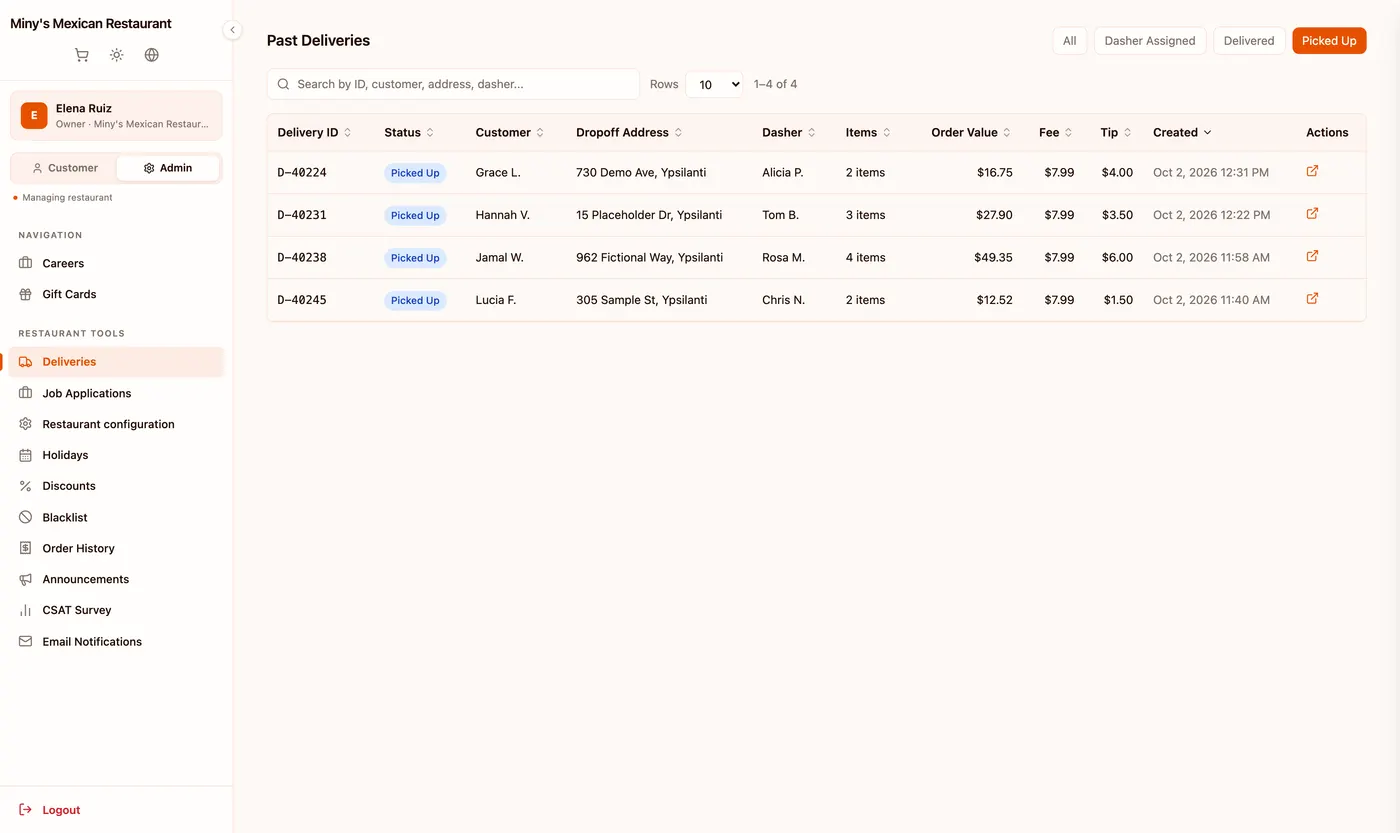Open delivery D-40231 external link icon
Screen dimensions: 1400x833
pyautogui.click(x=1312, y=214)
